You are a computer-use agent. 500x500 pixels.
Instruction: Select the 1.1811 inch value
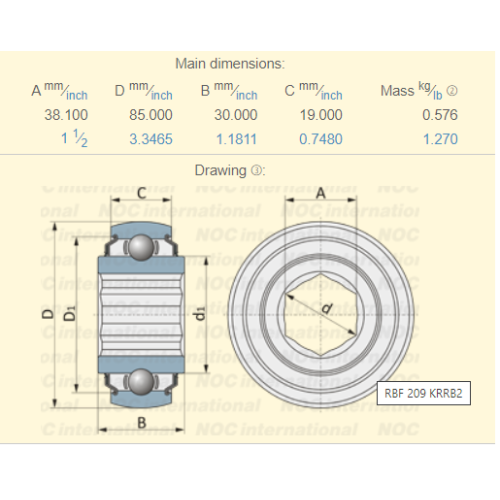pyautogui.click(x=236, y=139)
